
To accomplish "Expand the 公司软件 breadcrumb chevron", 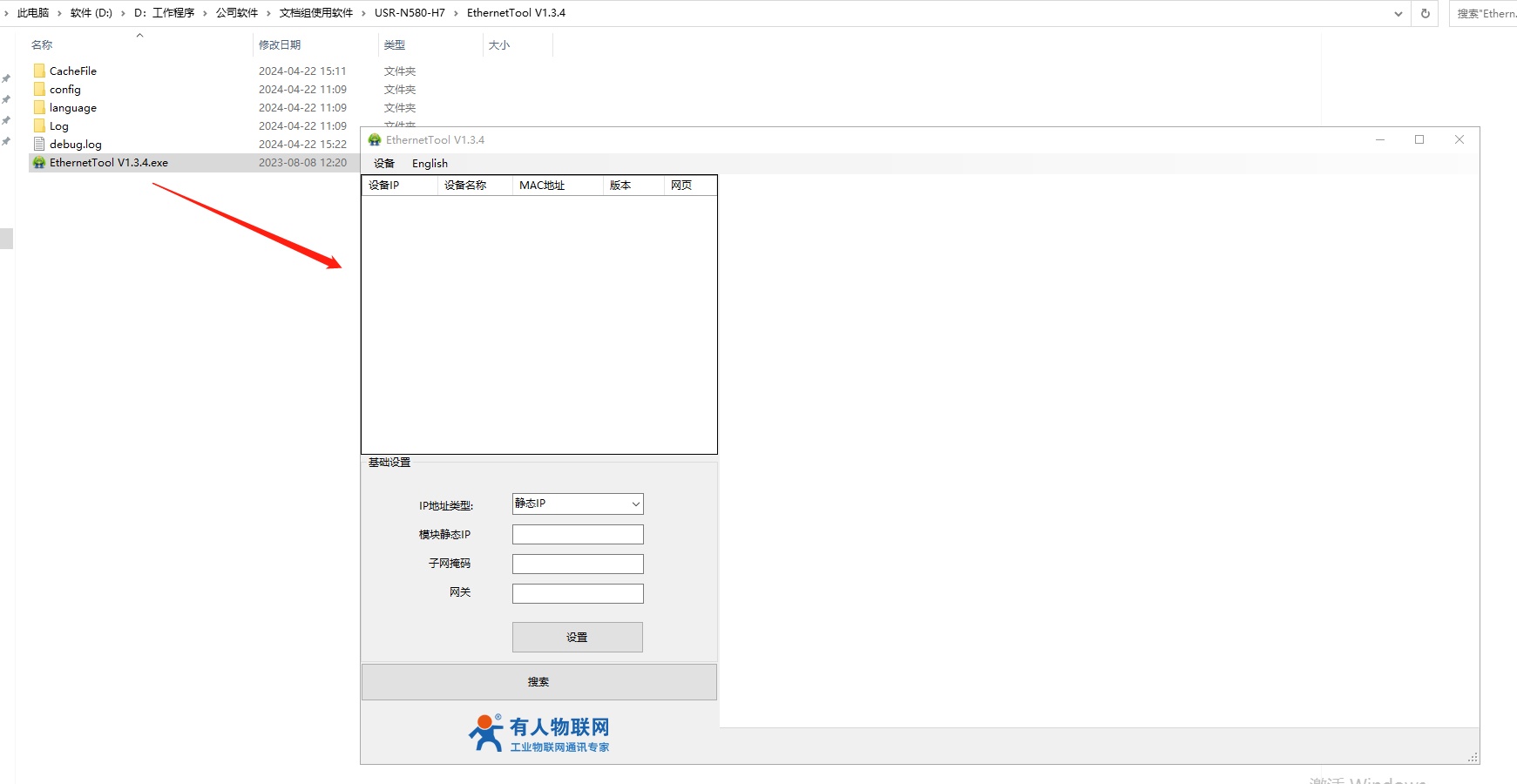I will click(x=268, y=13).
